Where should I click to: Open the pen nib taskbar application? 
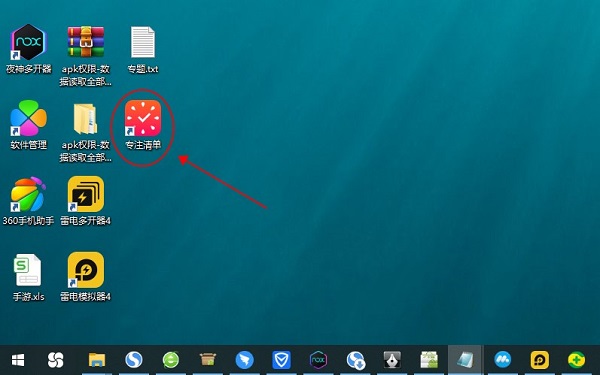[x=392, y=360]
